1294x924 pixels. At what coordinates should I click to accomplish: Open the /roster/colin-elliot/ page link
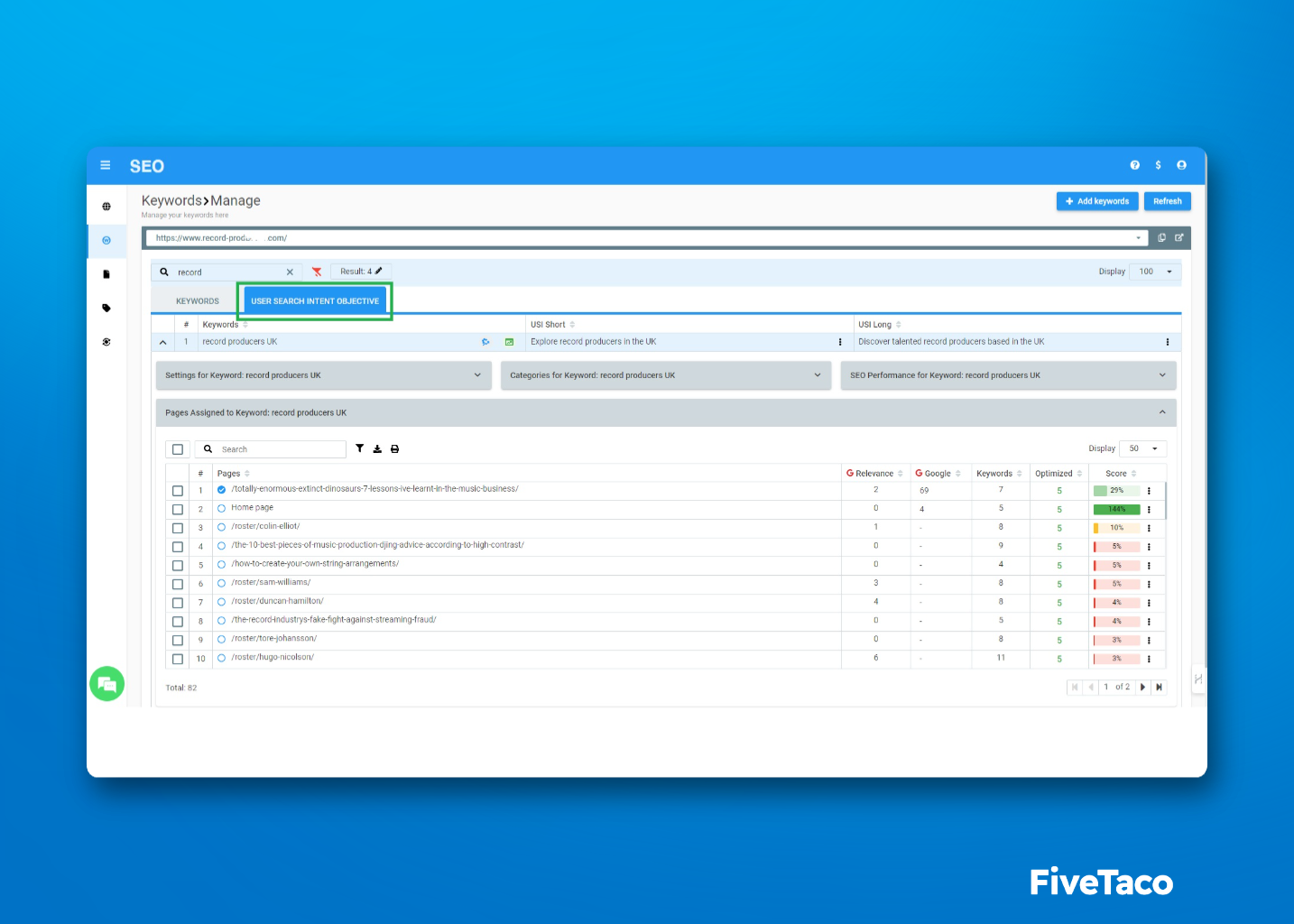265,526
